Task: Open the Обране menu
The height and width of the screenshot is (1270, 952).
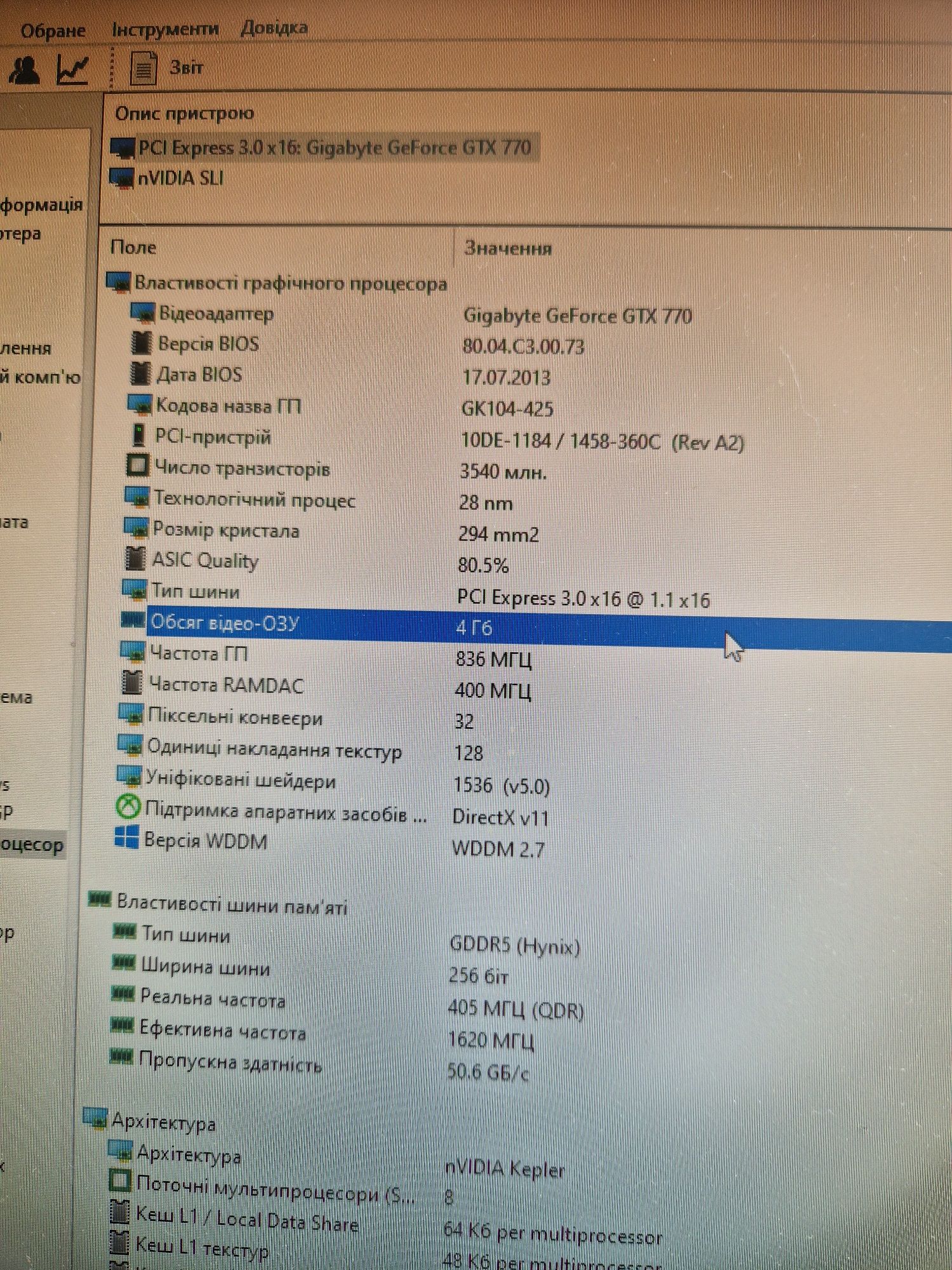Action: pos(53,30)
